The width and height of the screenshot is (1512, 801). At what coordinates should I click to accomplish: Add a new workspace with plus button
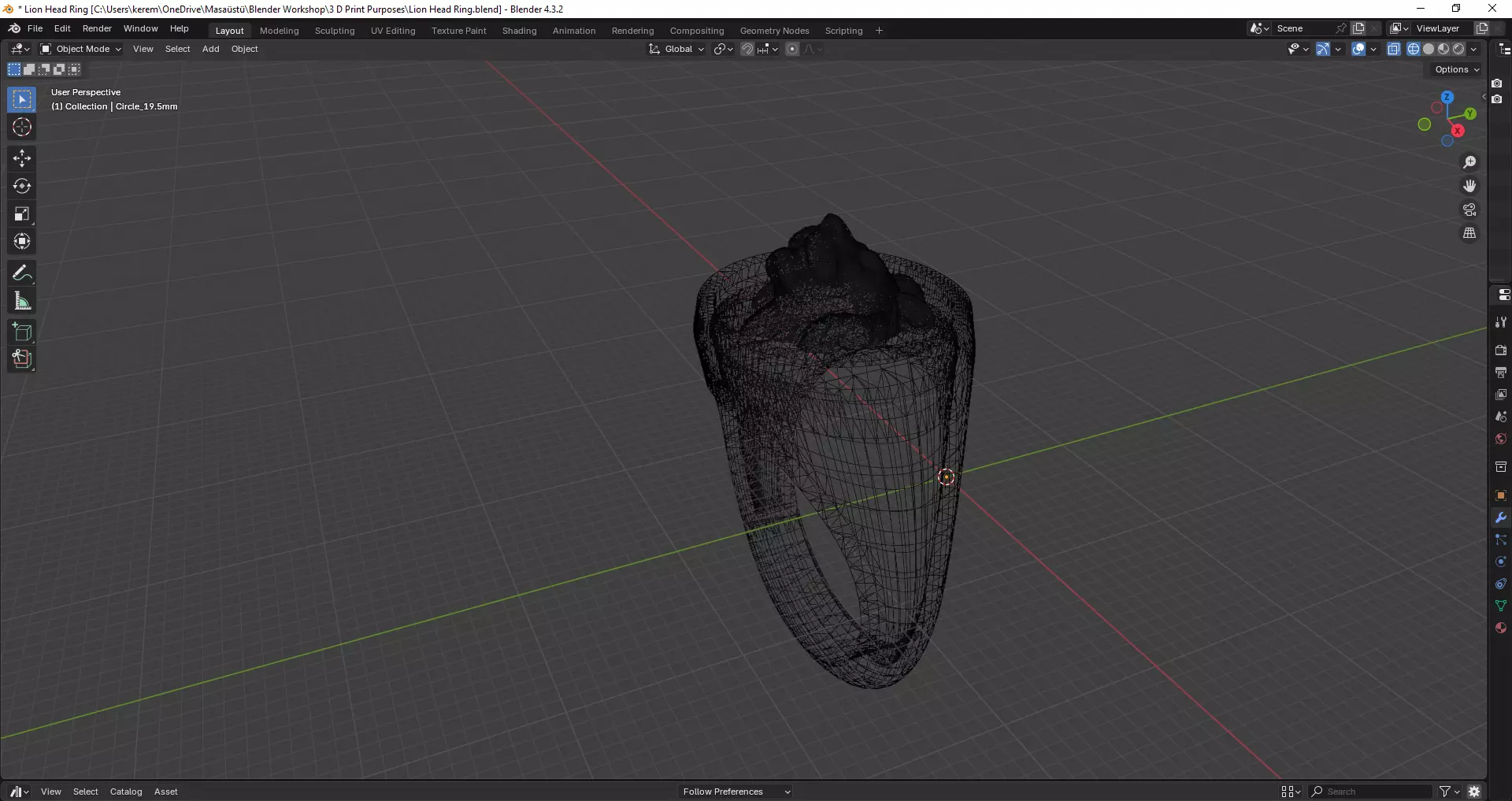(879, 31)
